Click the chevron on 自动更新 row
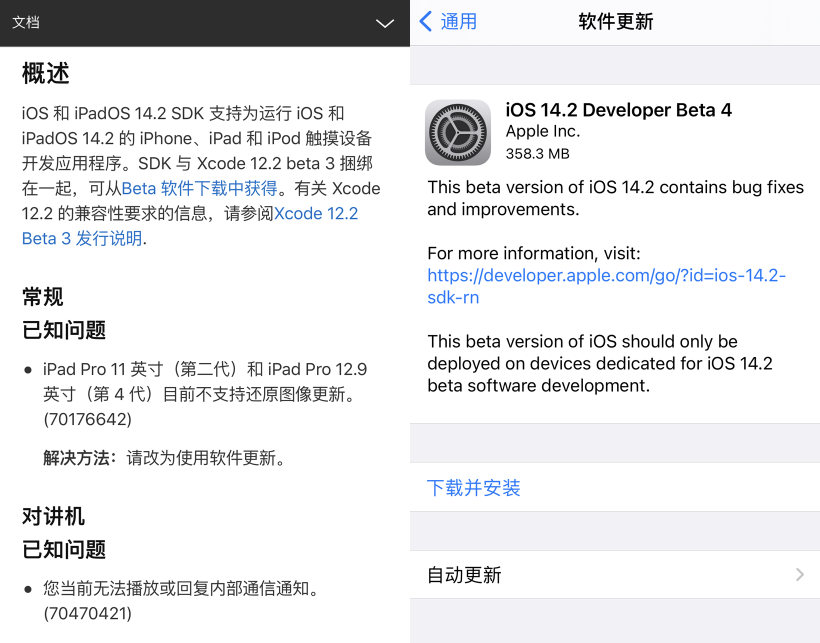The height and width of the screenshot is (643, 820). point(799,575)
